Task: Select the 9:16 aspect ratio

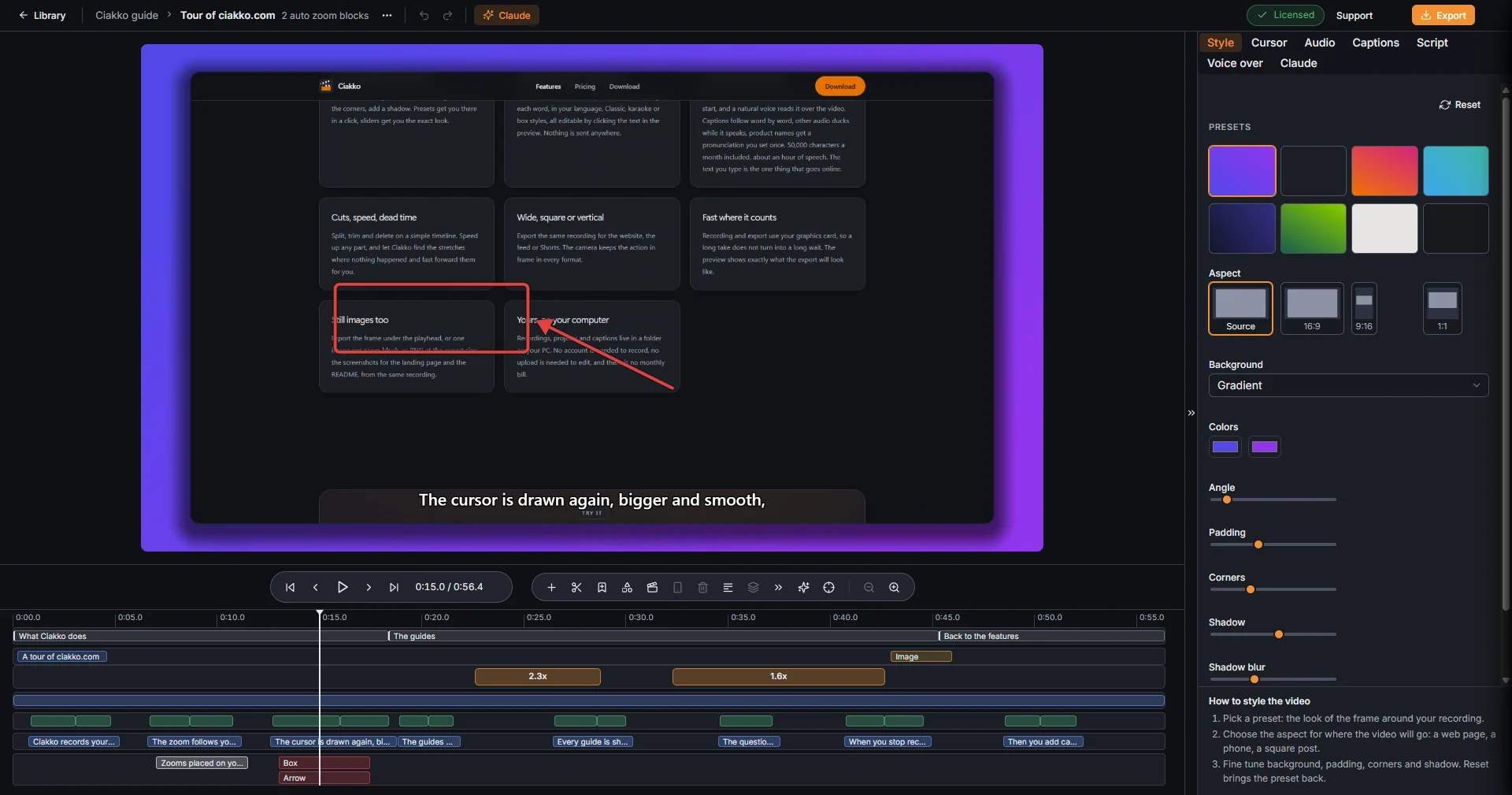Action: [x=1364, y=309]
